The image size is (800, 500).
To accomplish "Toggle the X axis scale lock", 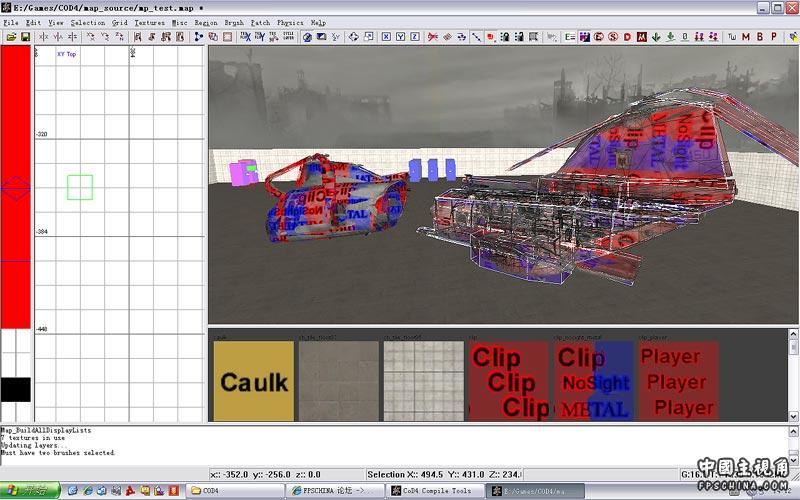I will point(386,37).
